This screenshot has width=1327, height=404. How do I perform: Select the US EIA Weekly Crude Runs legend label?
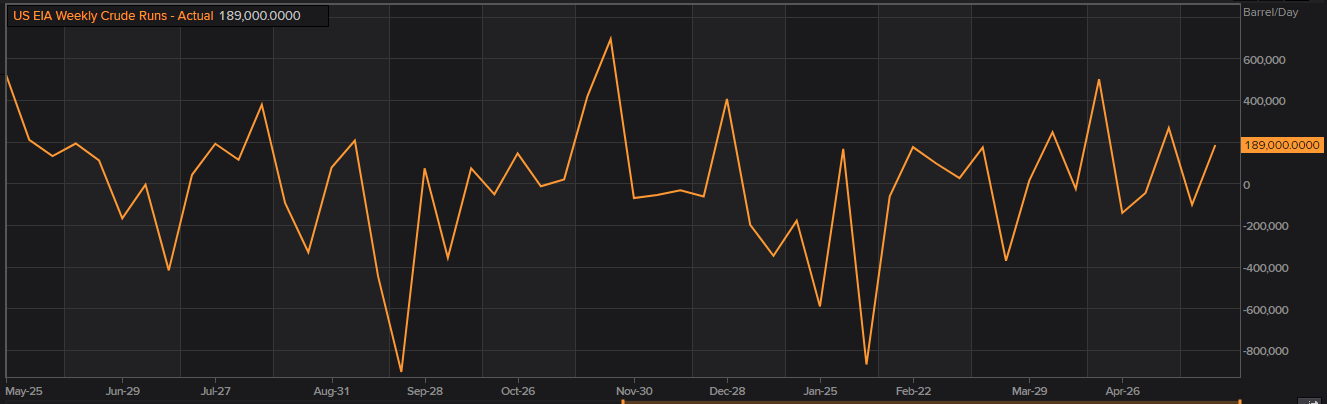112,16
